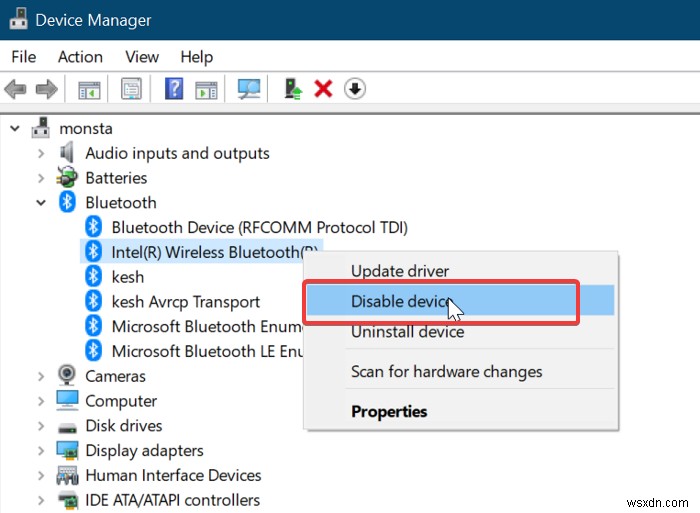This screenshot has height=513, width=700.
Task: Click the Human Interface Devices icon
Action: click(67, 475)
